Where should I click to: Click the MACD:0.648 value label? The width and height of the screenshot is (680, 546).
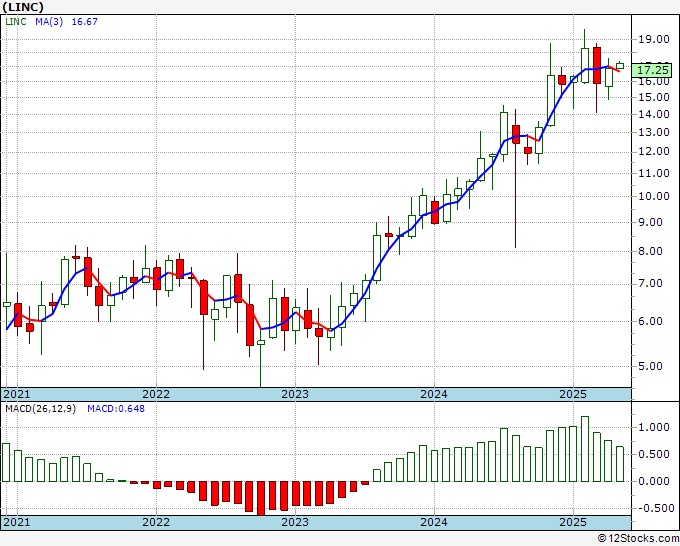pos(116,409)
